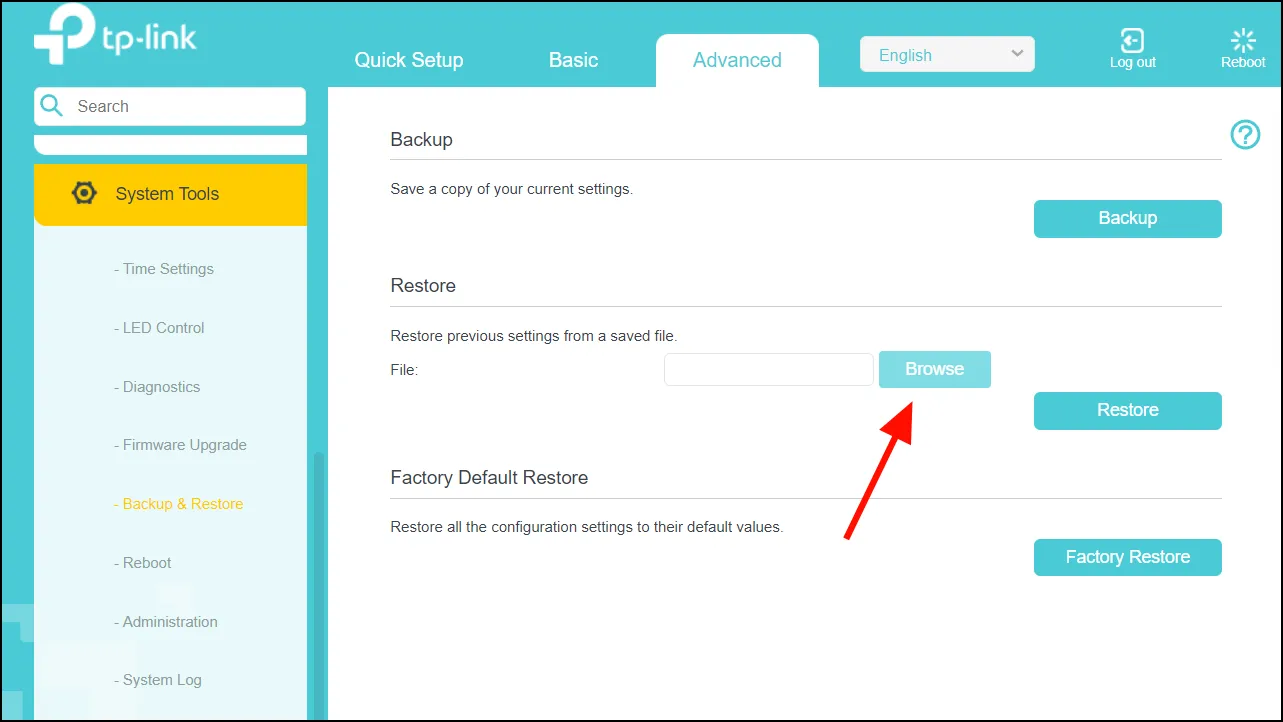This screenshot has height=722, width=1283.
Task: Click the search magnifier icon
Action: (52, 106)
